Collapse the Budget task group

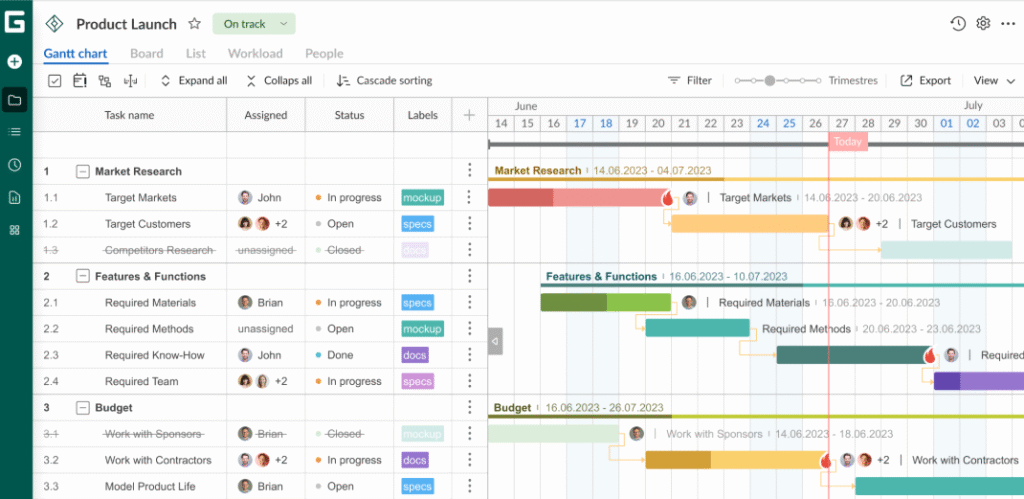click(x=83, y=408)
